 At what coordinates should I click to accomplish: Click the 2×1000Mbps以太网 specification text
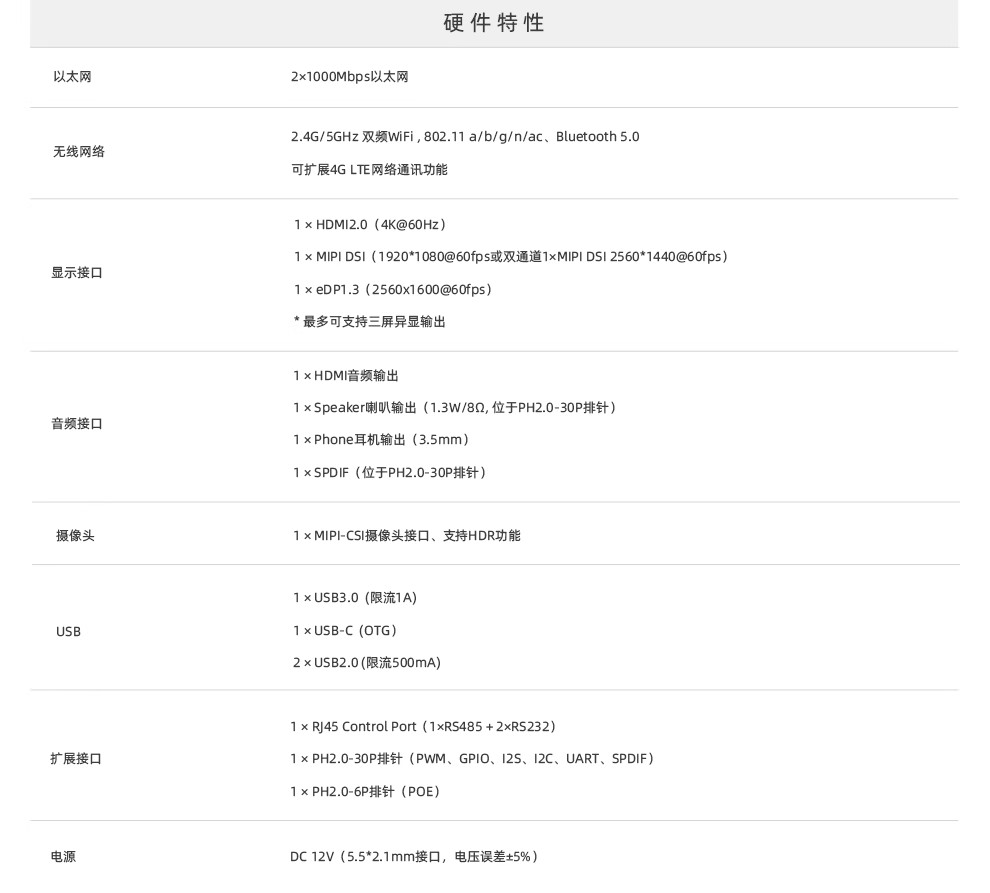(x=349, y=77)
